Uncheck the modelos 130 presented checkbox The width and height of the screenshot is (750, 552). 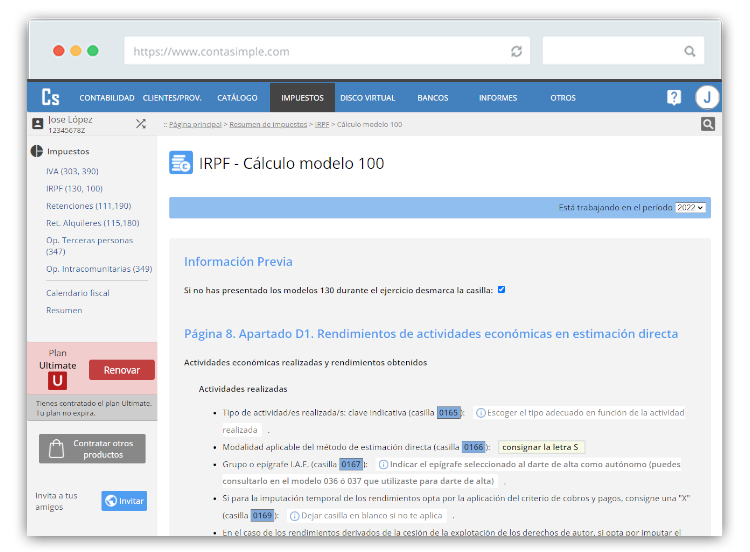[x=501, y=290]
